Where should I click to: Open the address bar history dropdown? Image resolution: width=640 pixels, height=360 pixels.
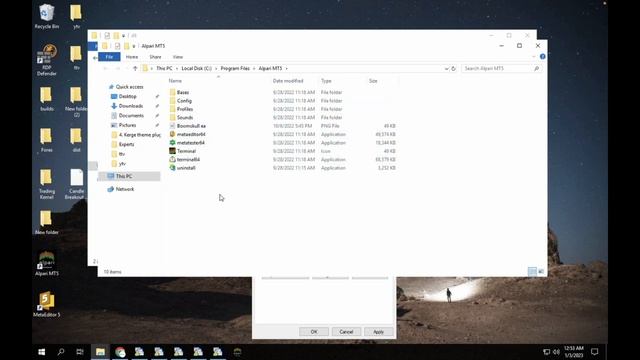[x=446, y=69]
